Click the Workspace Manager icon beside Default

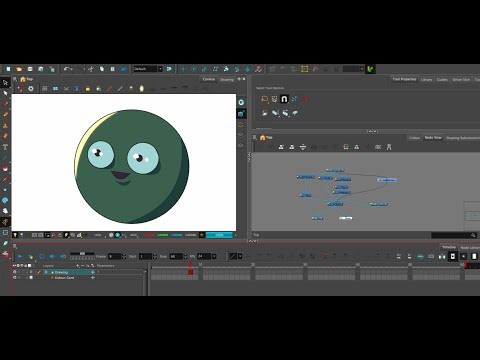(x=169, y=69)
